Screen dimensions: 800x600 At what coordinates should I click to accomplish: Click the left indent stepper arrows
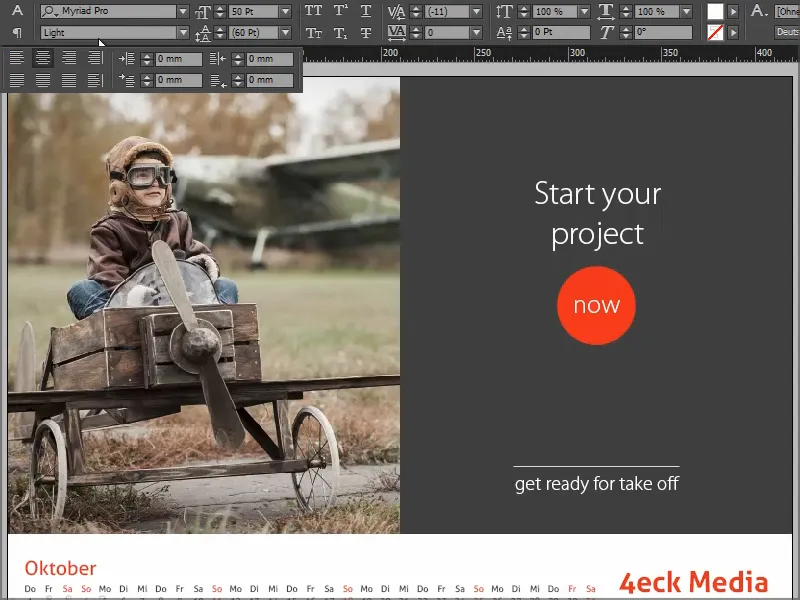click(147, 59)
